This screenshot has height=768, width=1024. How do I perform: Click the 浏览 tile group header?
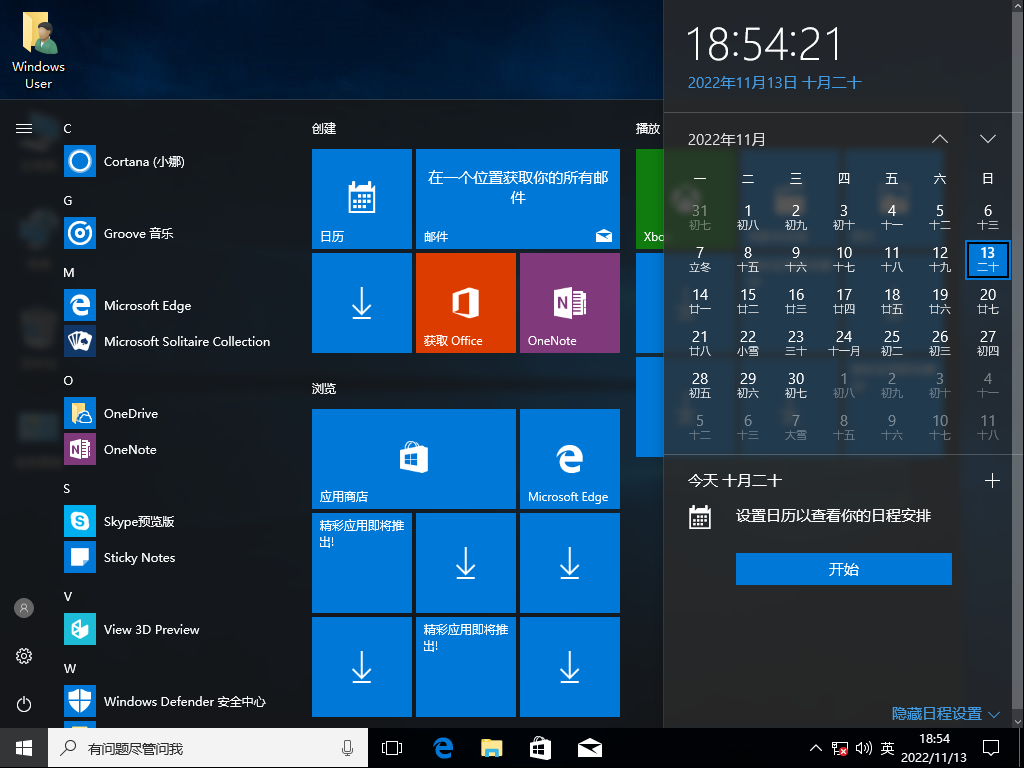pyautogui.click(x=324, y=389)
